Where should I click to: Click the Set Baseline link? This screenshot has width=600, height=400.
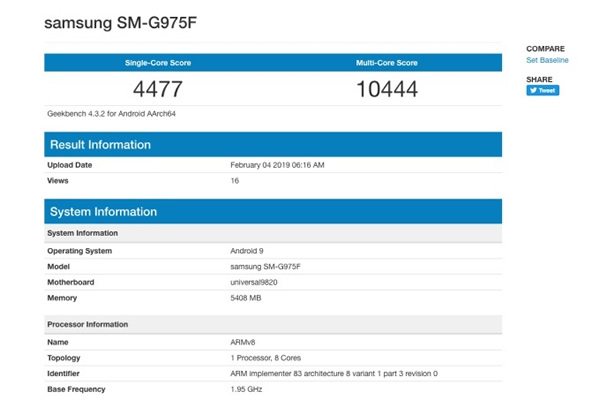(546, 60)
